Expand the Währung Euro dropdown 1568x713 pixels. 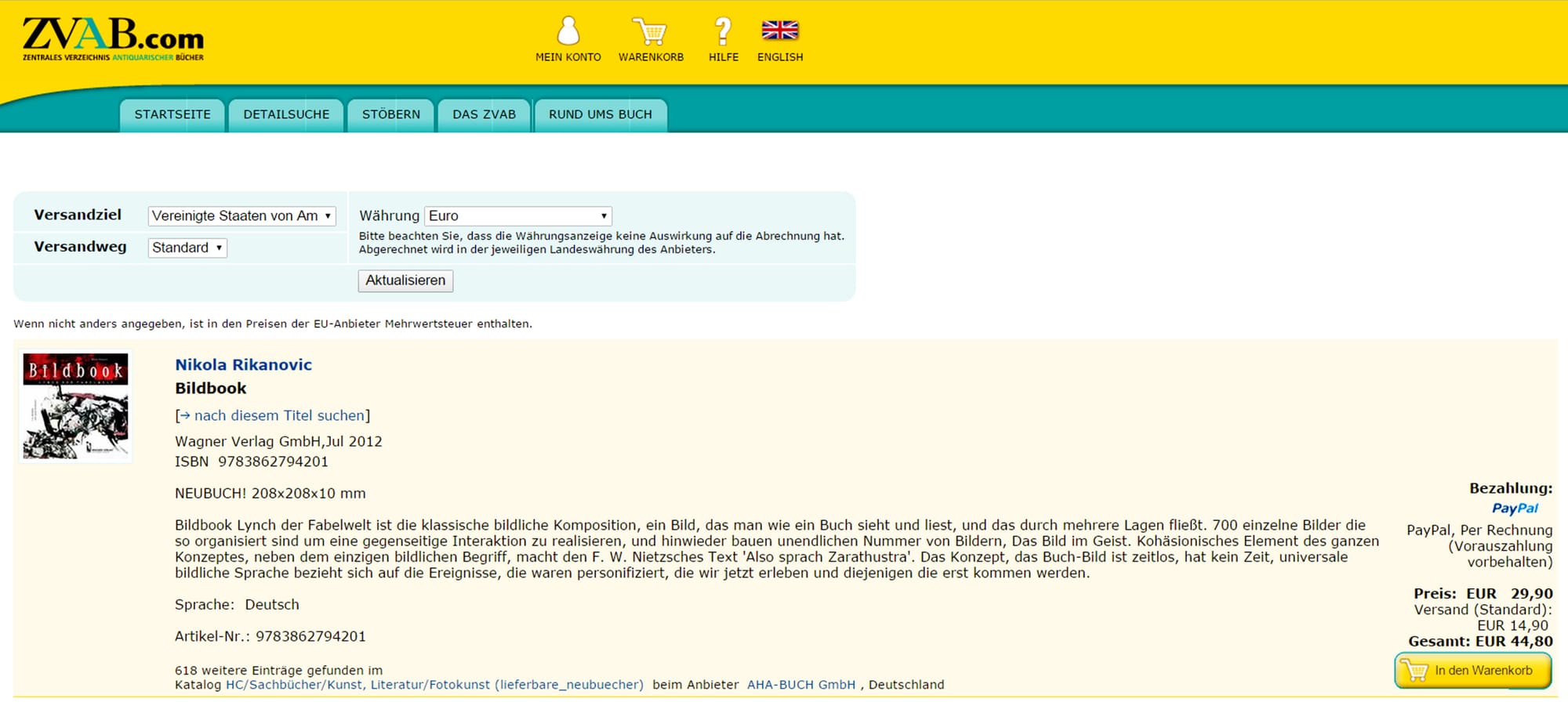tap(517, 216)
